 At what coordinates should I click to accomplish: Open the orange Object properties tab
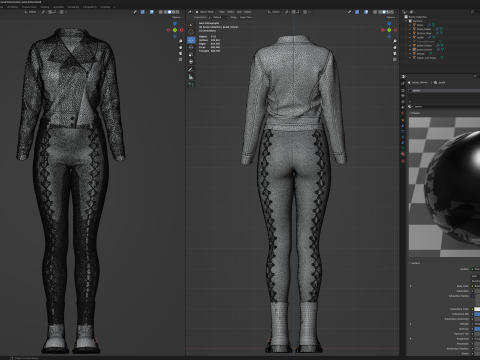click(403, 120)
